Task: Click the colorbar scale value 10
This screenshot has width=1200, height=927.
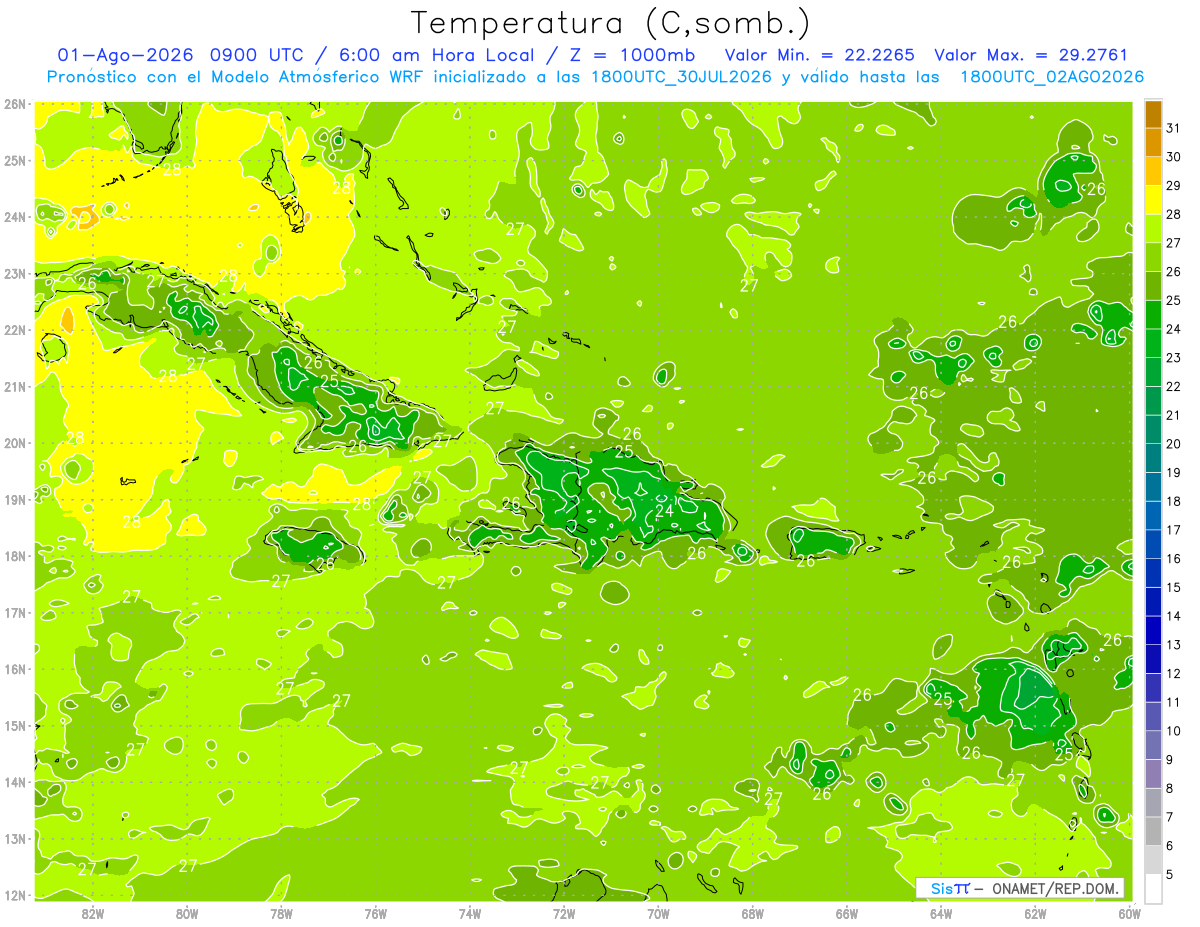Action: coord(1174,731)
